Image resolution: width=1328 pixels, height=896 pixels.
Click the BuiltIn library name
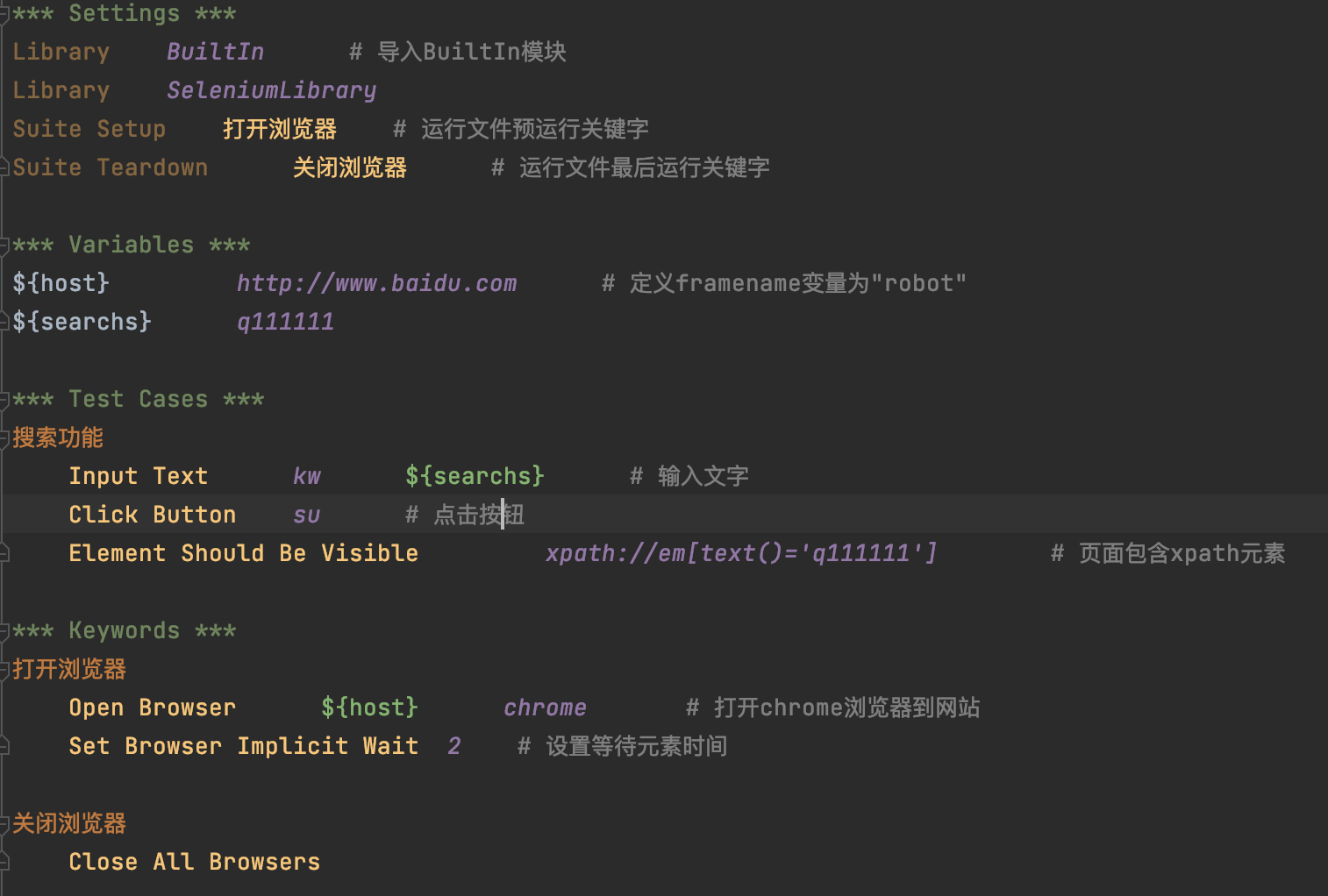[215, 52]
